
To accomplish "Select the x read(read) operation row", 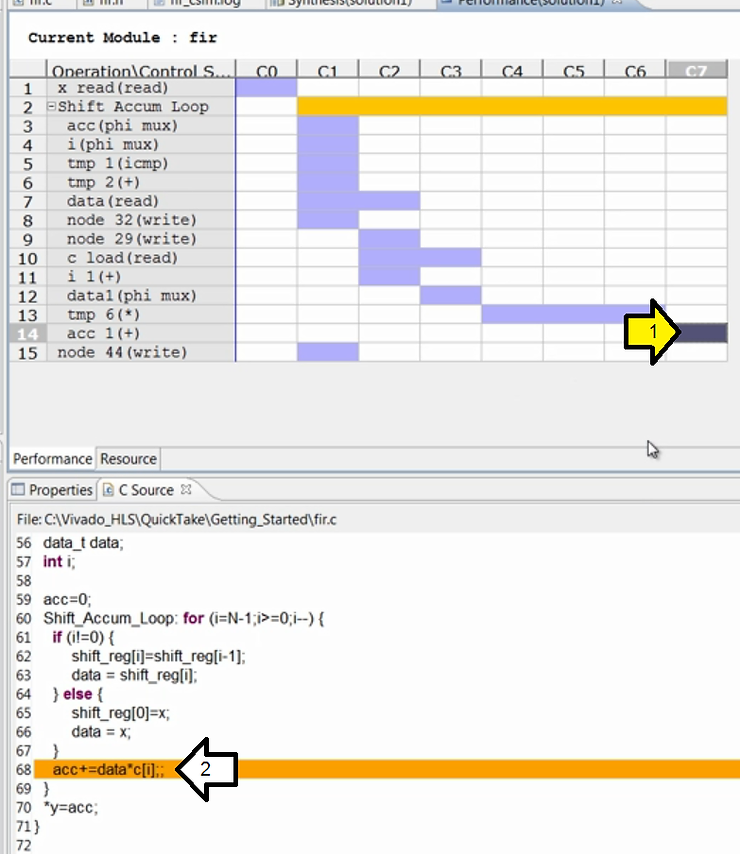I will [x=141, y=88].
